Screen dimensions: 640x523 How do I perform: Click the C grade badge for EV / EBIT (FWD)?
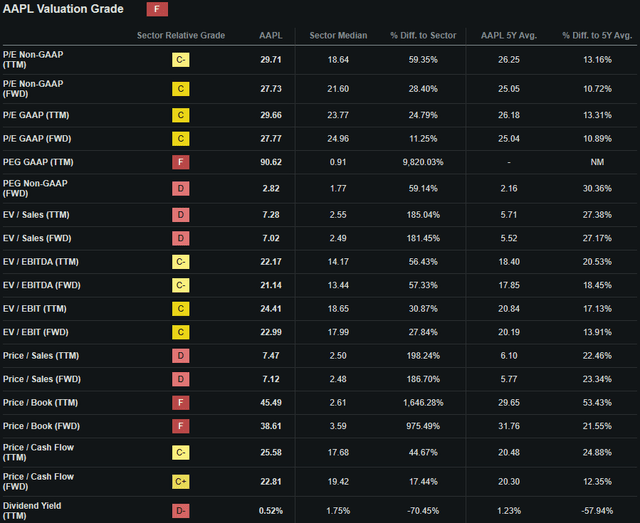[180, 332]
